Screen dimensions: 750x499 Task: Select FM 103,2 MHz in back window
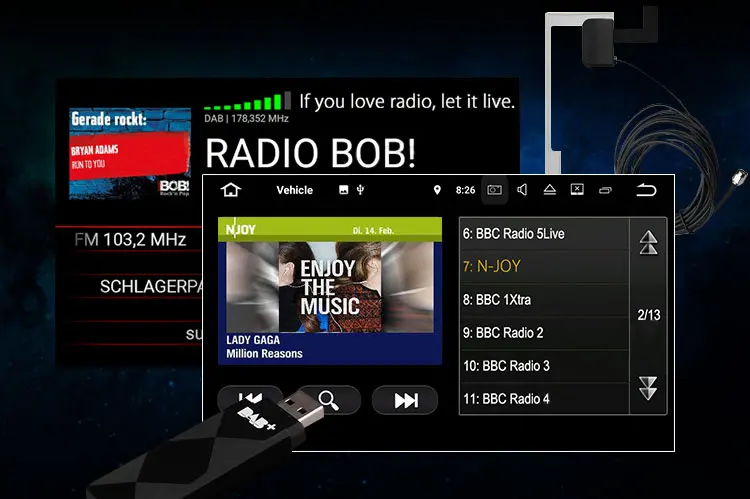pyautogui.click(x=130, y=239)
